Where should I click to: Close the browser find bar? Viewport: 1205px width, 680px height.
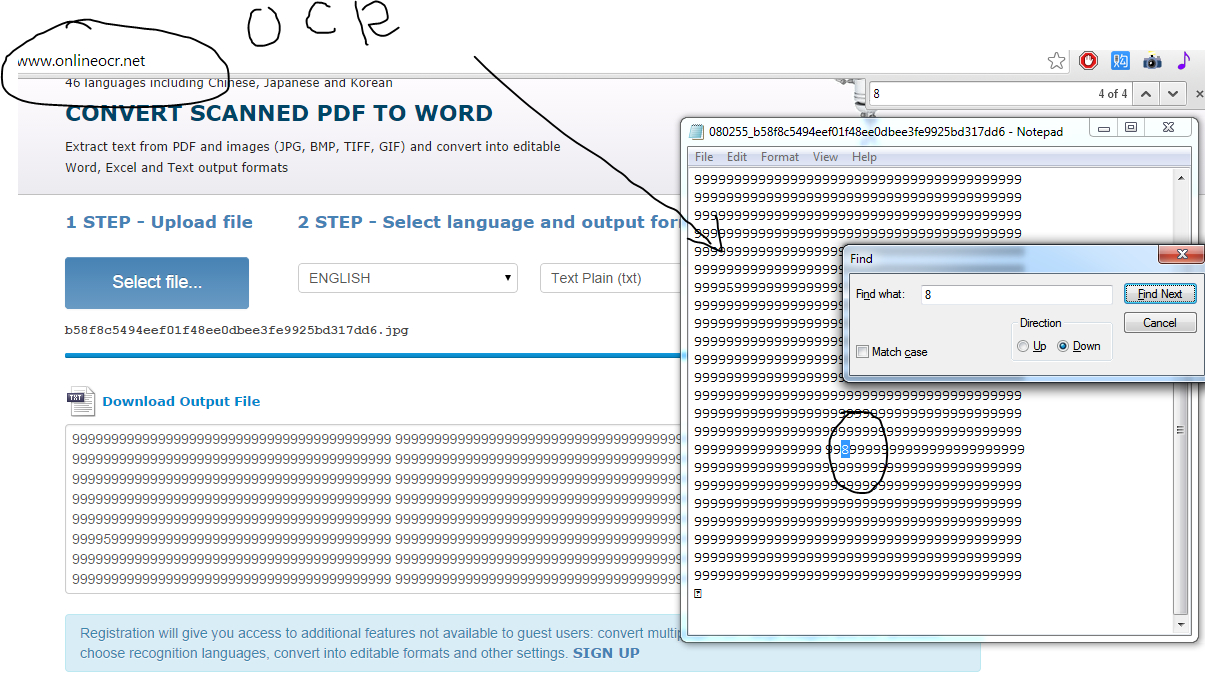click(x=1197, y=94)
